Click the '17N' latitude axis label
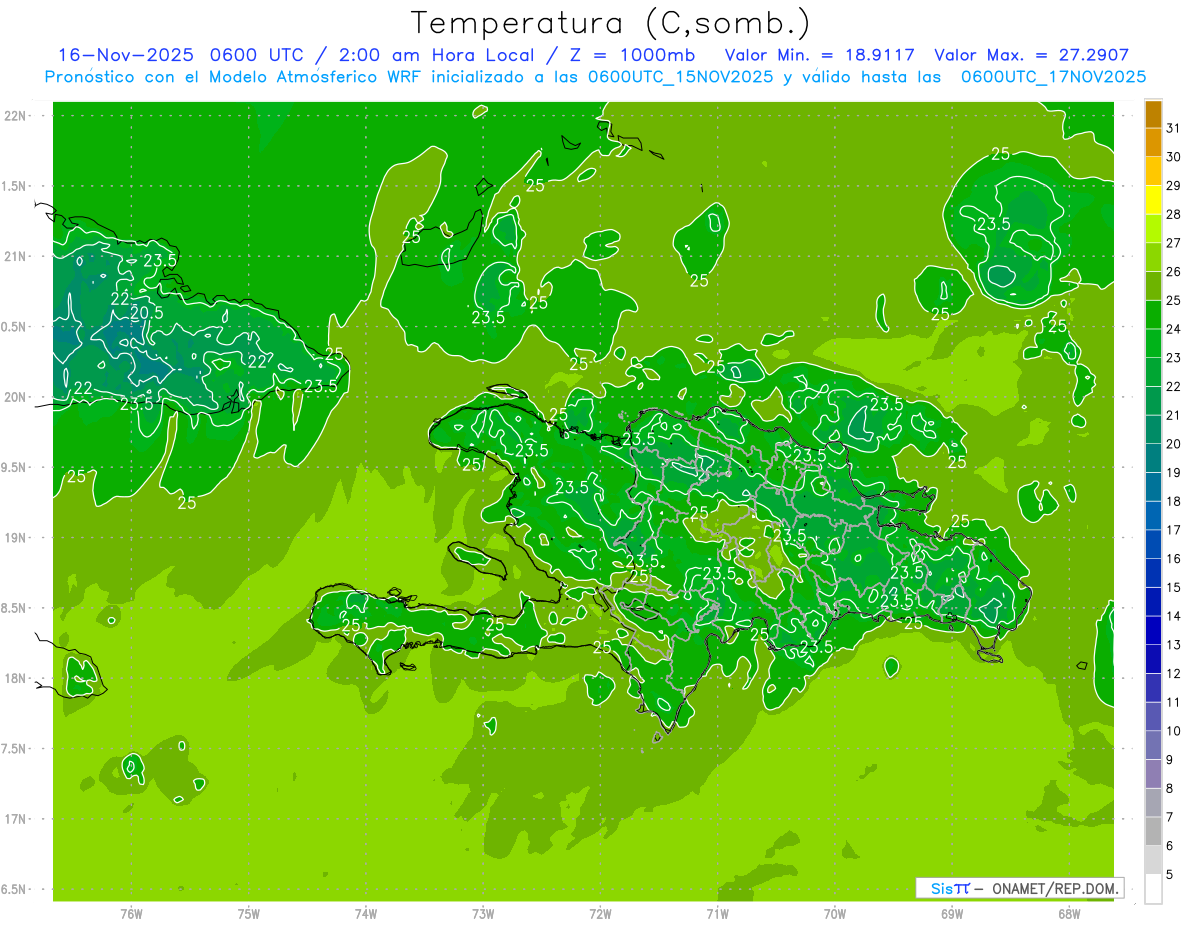 [16, 819]
